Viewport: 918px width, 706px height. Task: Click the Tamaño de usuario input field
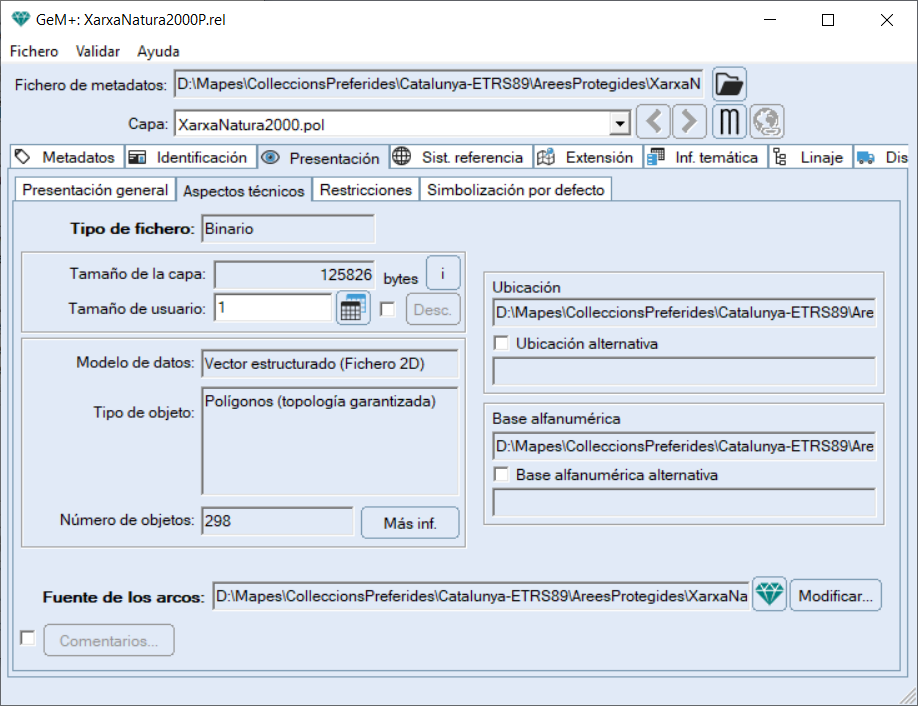[x=272, y=309]
